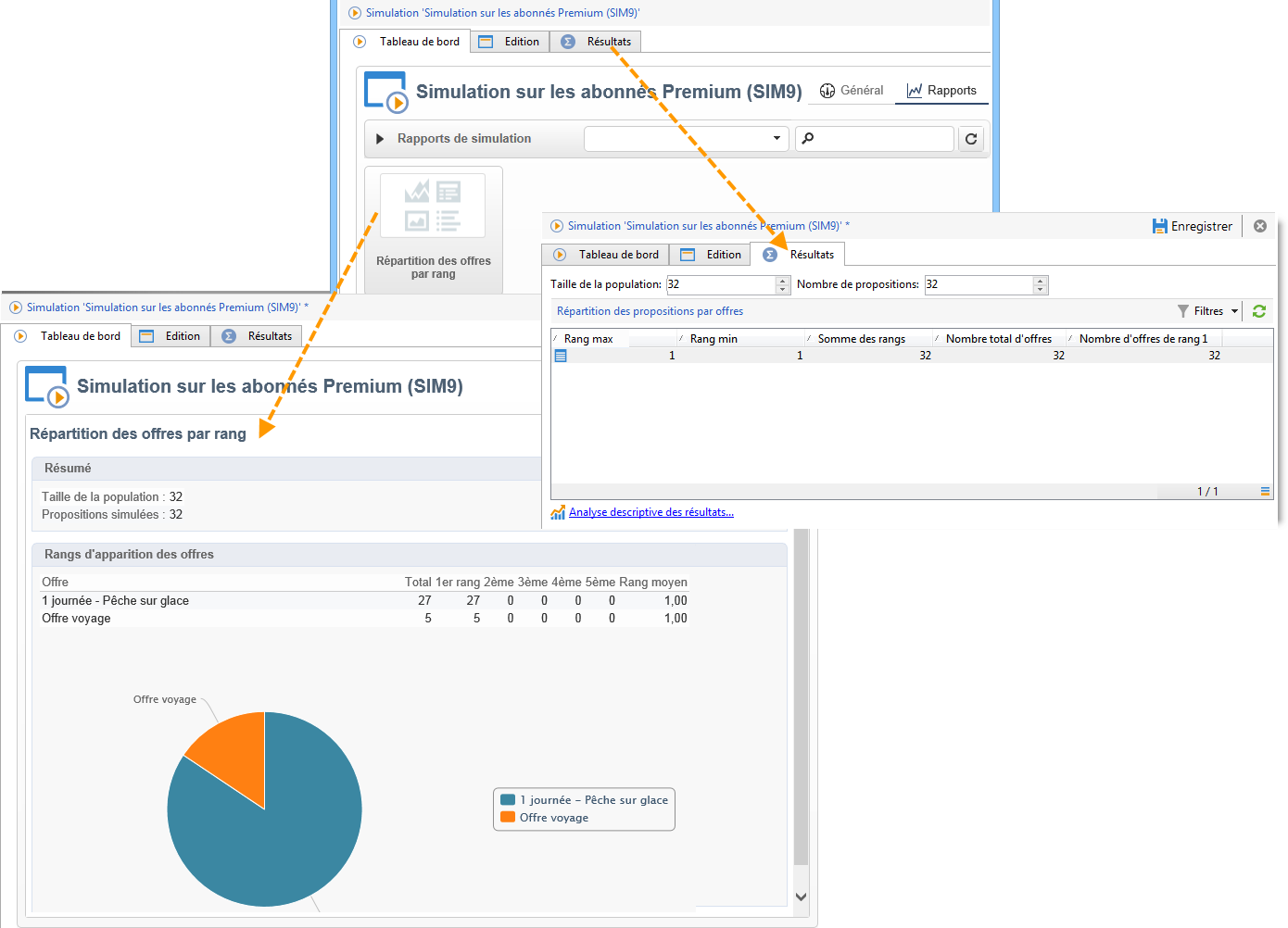Select Tableau de bord in top window
The image size is (1288, 928).
pyautogui.click(x=406, y=42)
